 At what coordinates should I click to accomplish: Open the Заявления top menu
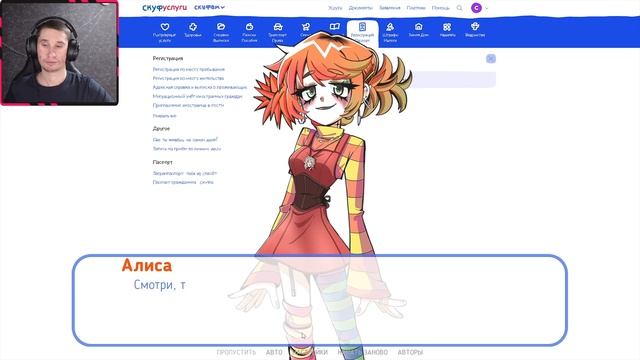click(389, 8)
